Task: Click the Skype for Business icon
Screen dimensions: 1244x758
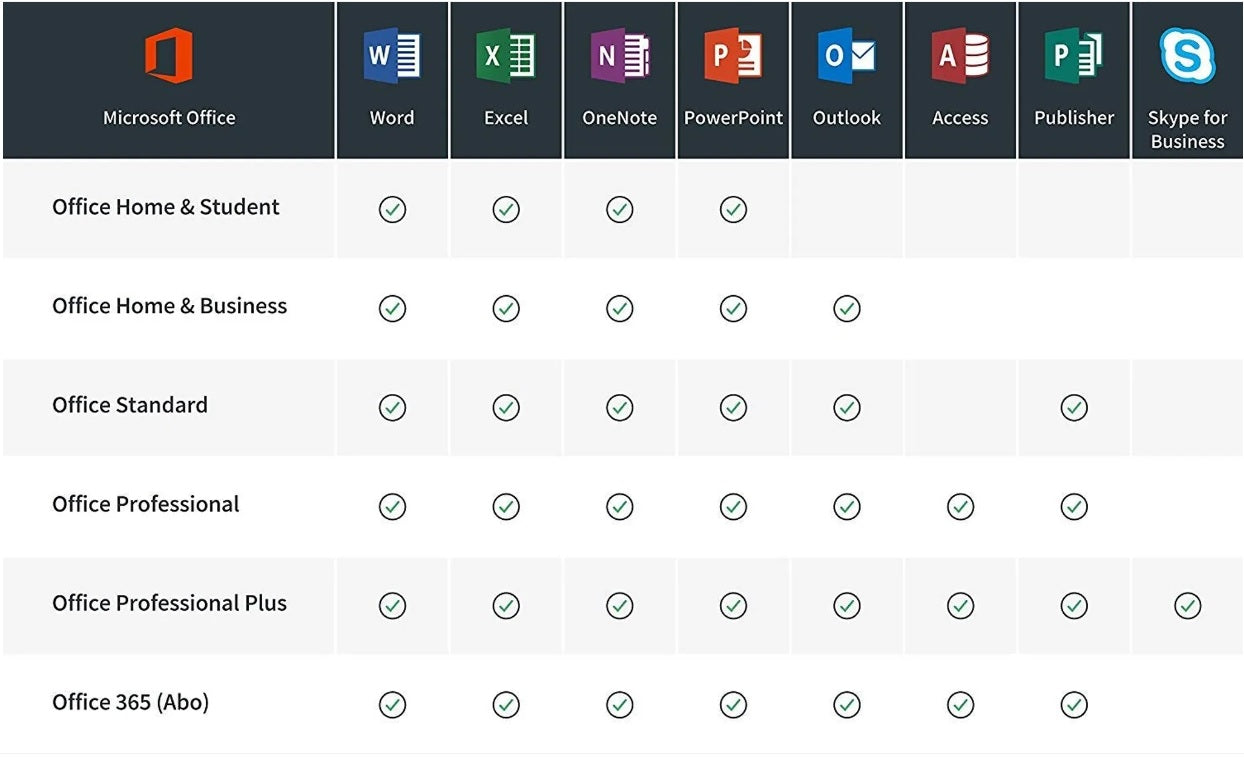Action: click(1187, 55)
